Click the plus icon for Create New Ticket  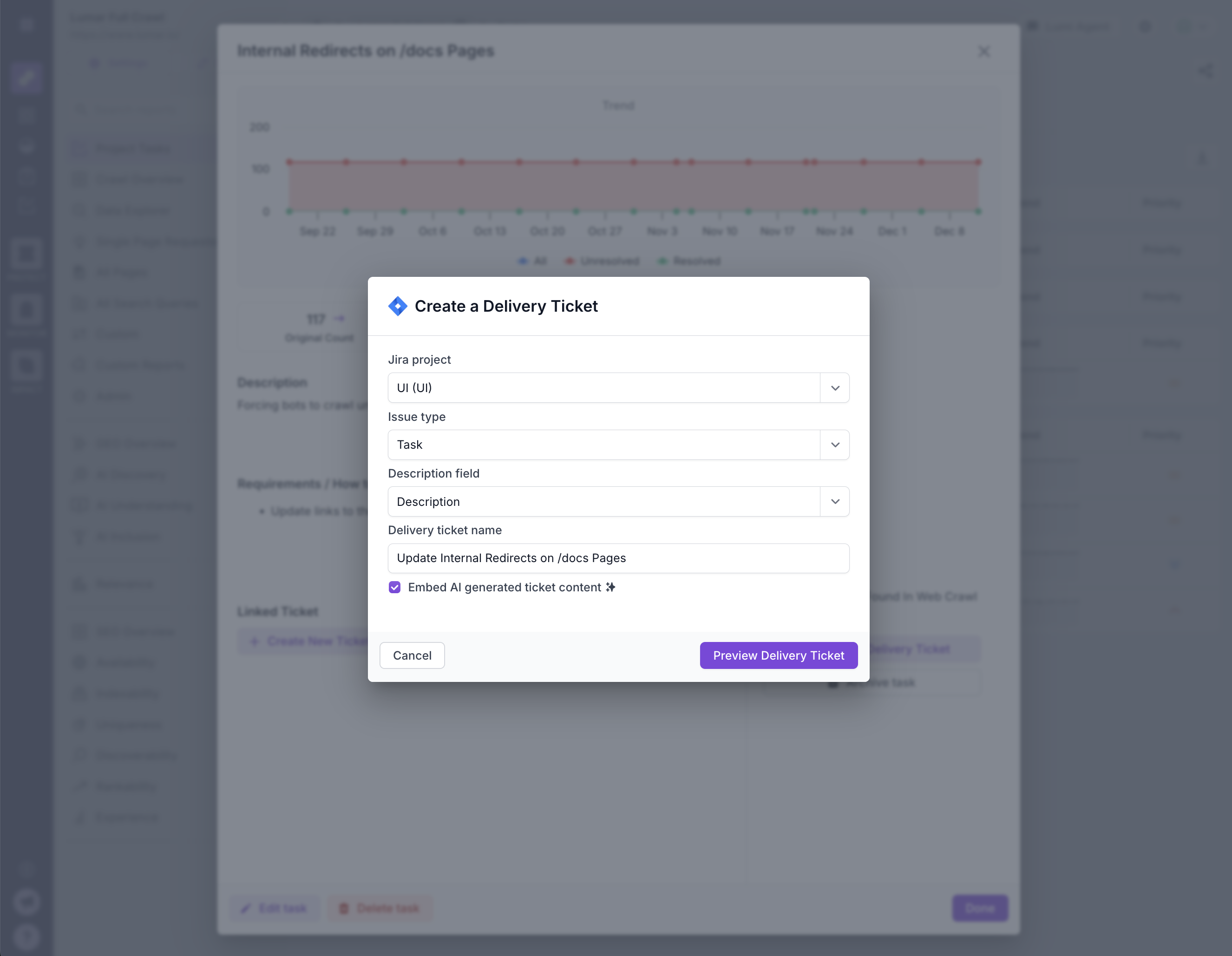click(255, 641)
